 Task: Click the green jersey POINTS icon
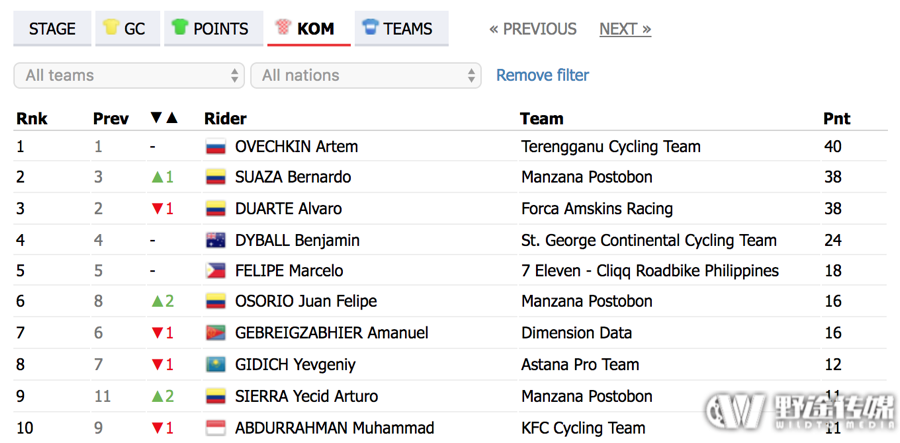180,27
